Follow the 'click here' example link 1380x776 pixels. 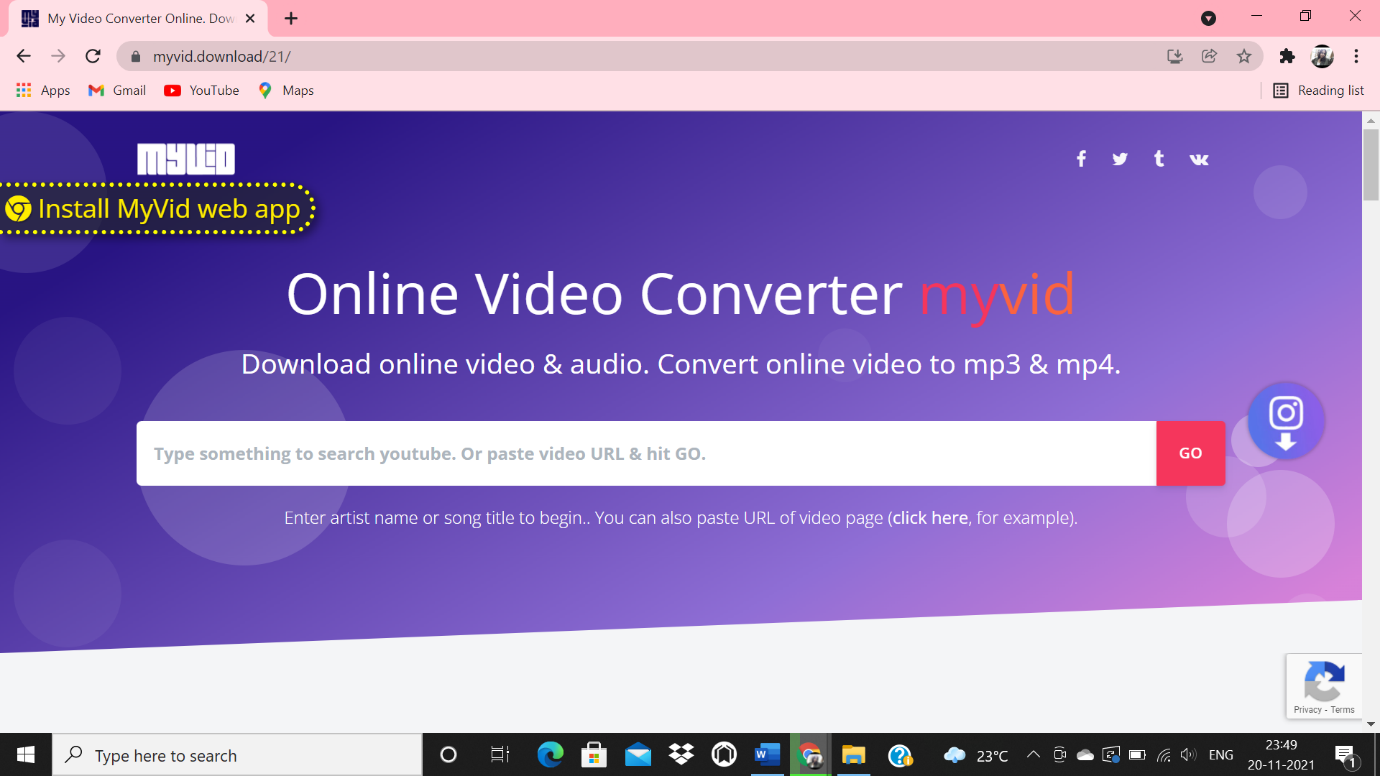point(930,518)
